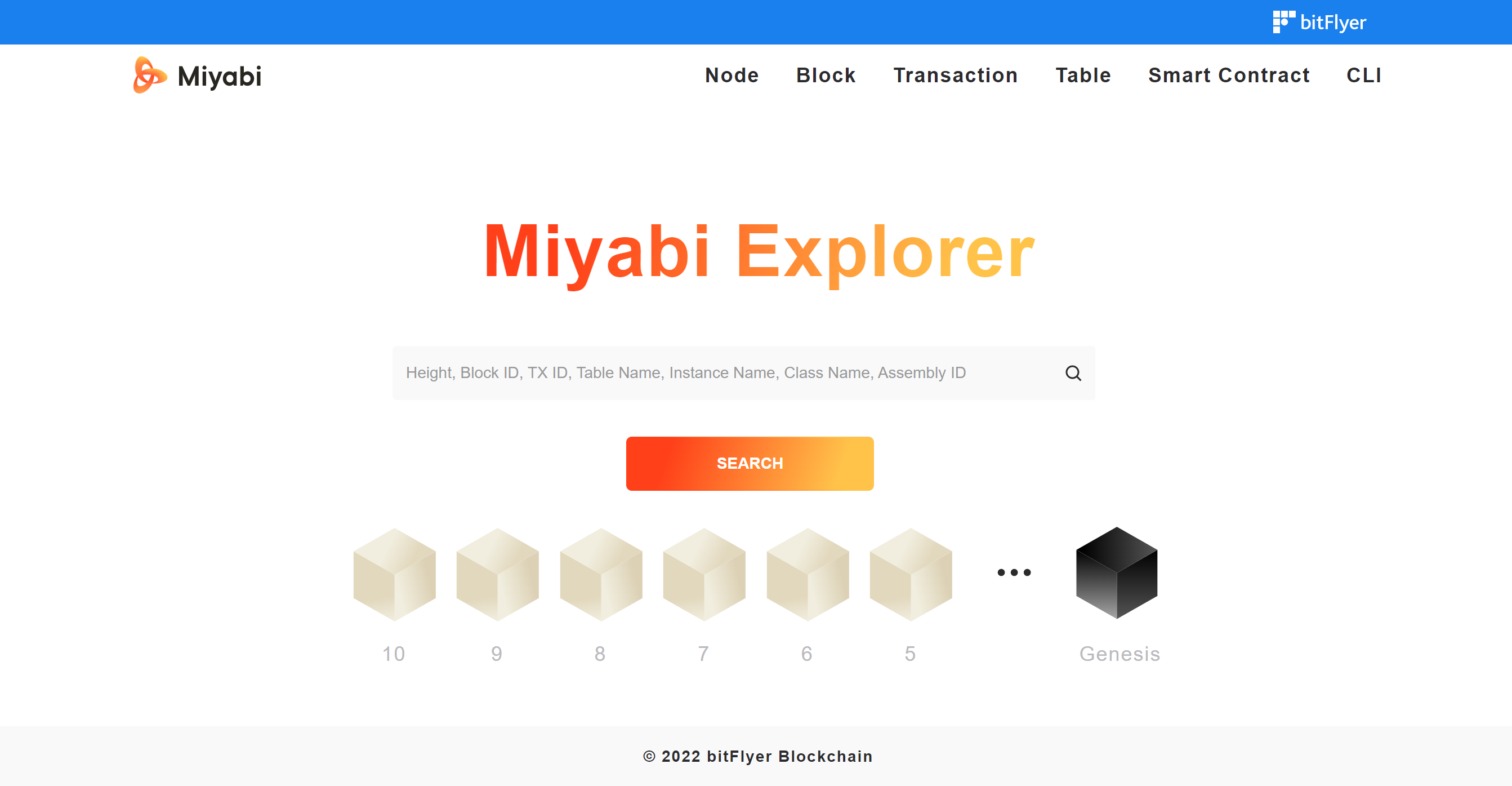Select the block 9 cube

497,575
